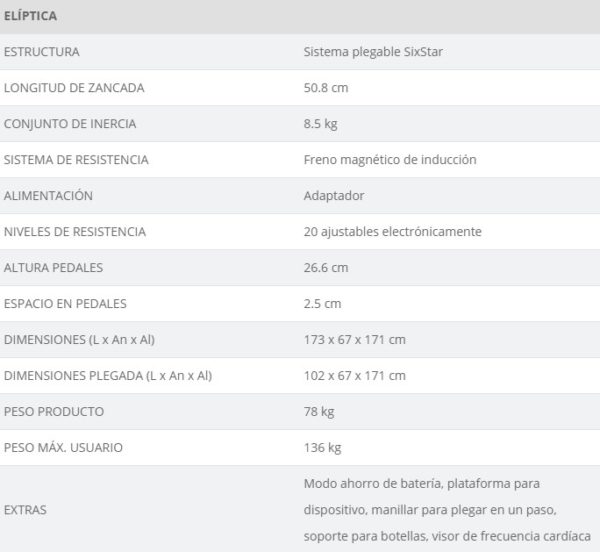Select the PESO MÁX. USUARIO label
Image resolution: width=600 pixels, height=552 pixels.
point(63,447)
